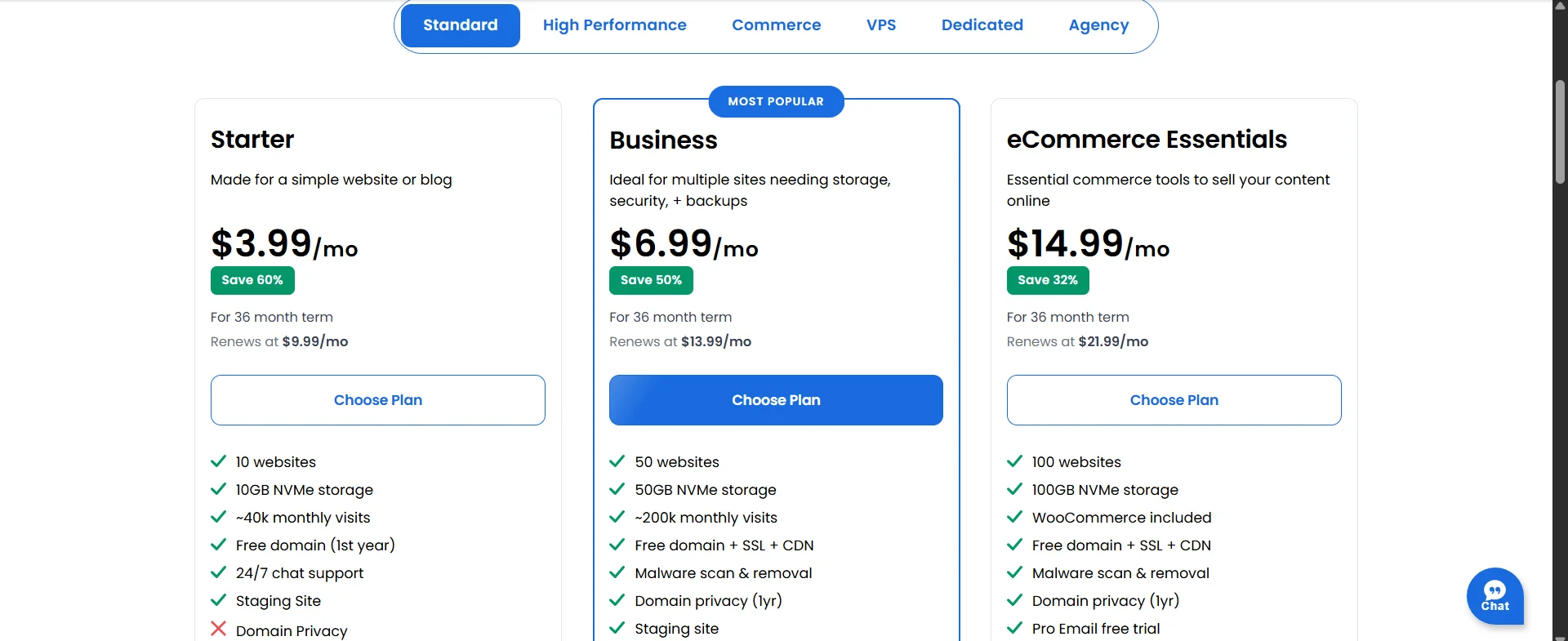This screenshot has height=641, width=1568.
Task: Click the eCommerce Essentials heading
Action: click(x=1147, y=140)
